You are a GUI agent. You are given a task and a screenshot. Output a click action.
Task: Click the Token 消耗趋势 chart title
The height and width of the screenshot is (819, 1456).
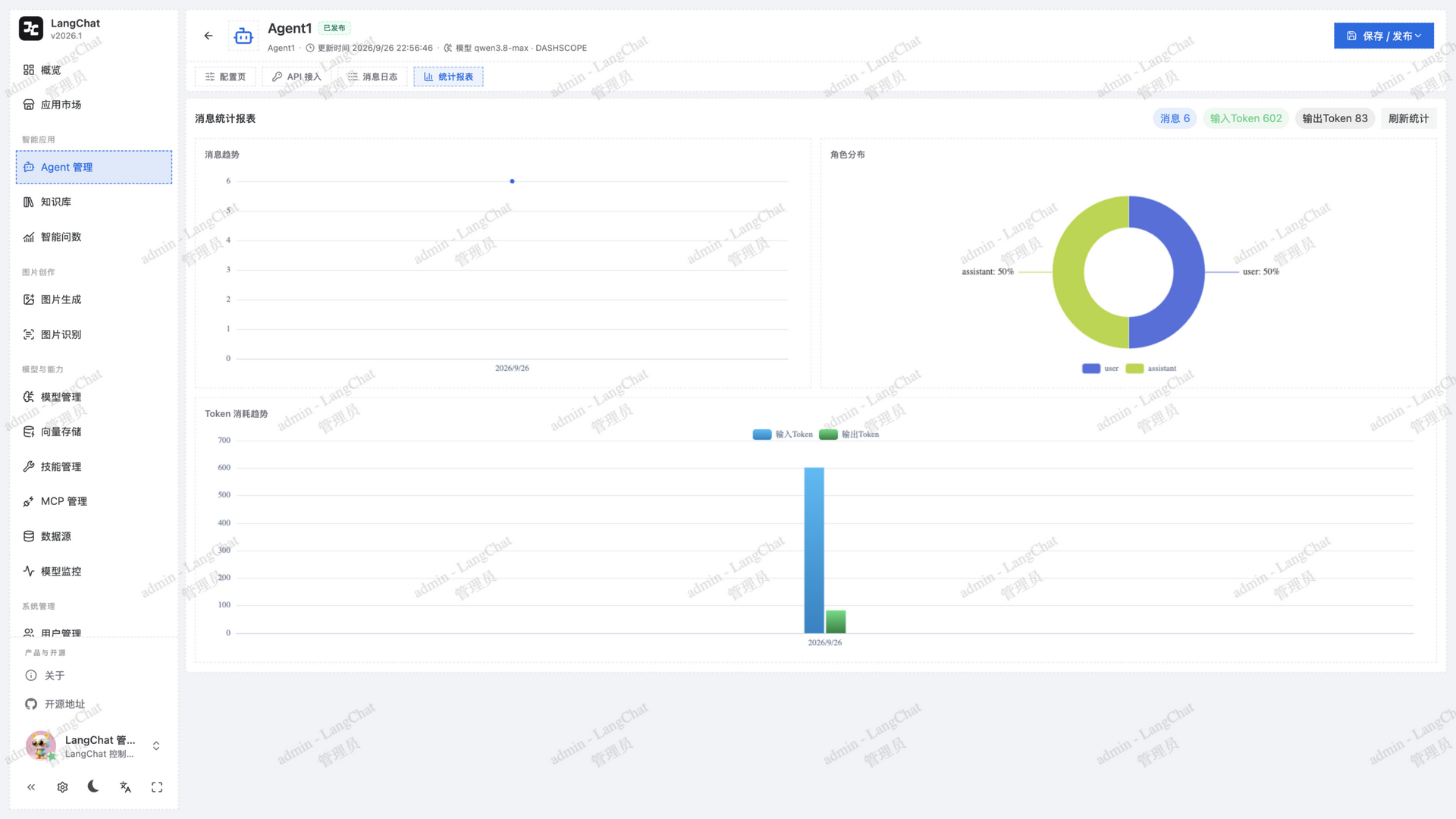coord(236,414)
